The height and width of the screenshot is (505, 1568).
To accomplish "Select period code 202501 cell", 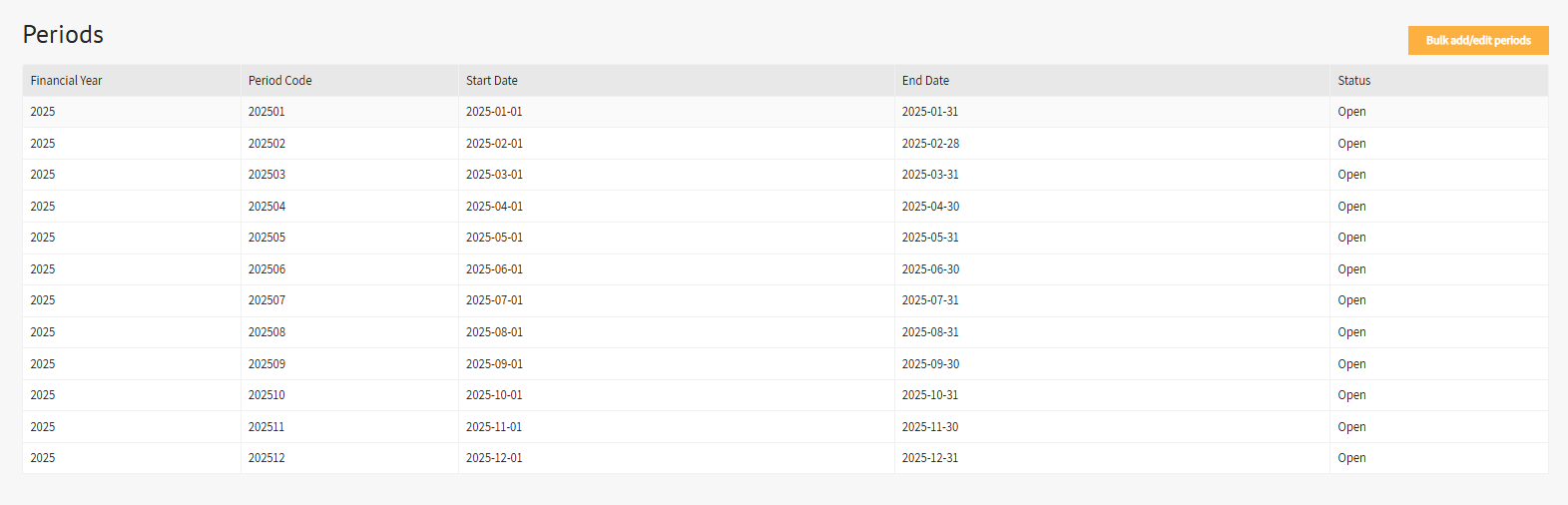I will click(x=266, y=112).
